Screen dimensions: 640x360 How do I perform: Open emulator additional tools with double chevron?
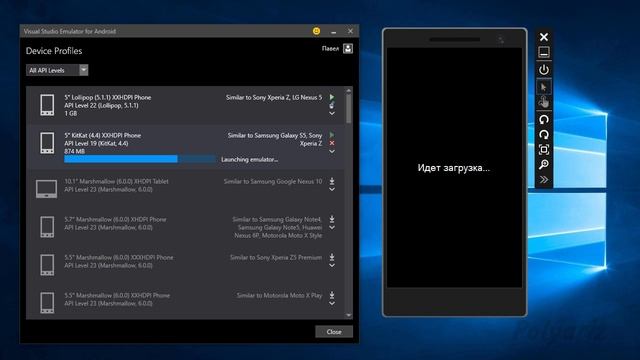coord(544,180)
